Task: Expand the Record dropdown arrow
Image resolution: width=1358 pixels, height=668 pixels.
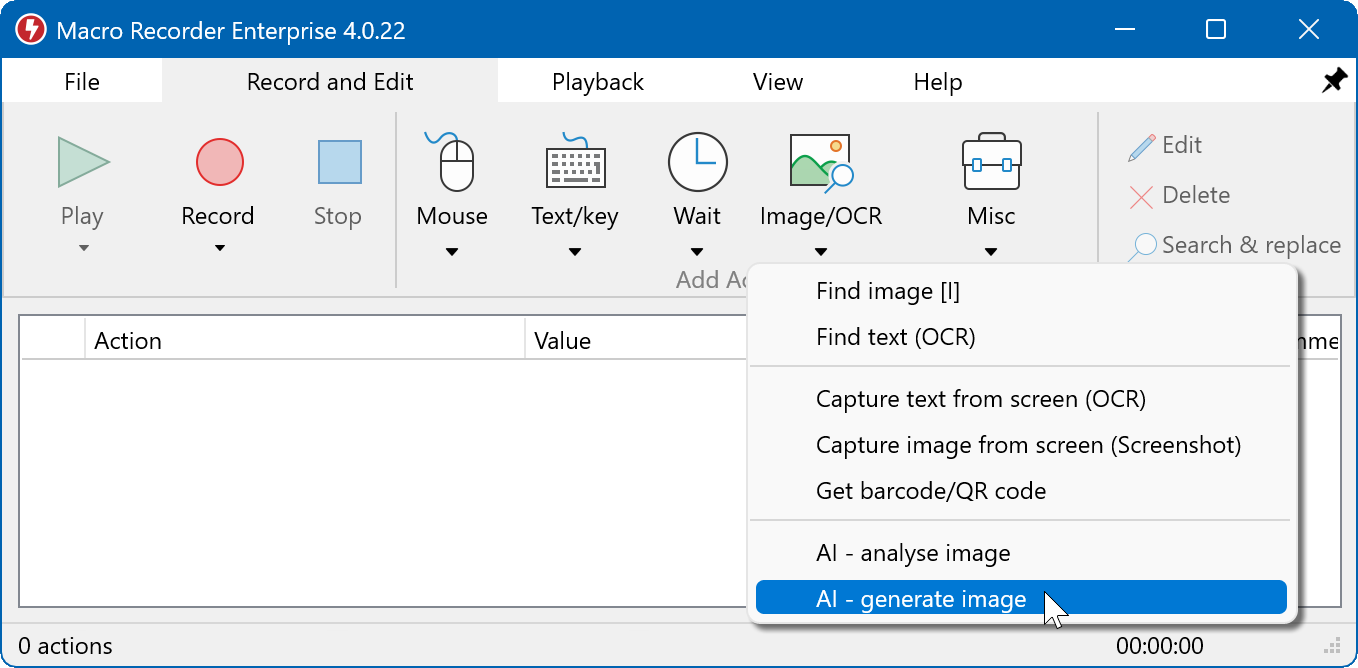Action: (x=220, y=249)
